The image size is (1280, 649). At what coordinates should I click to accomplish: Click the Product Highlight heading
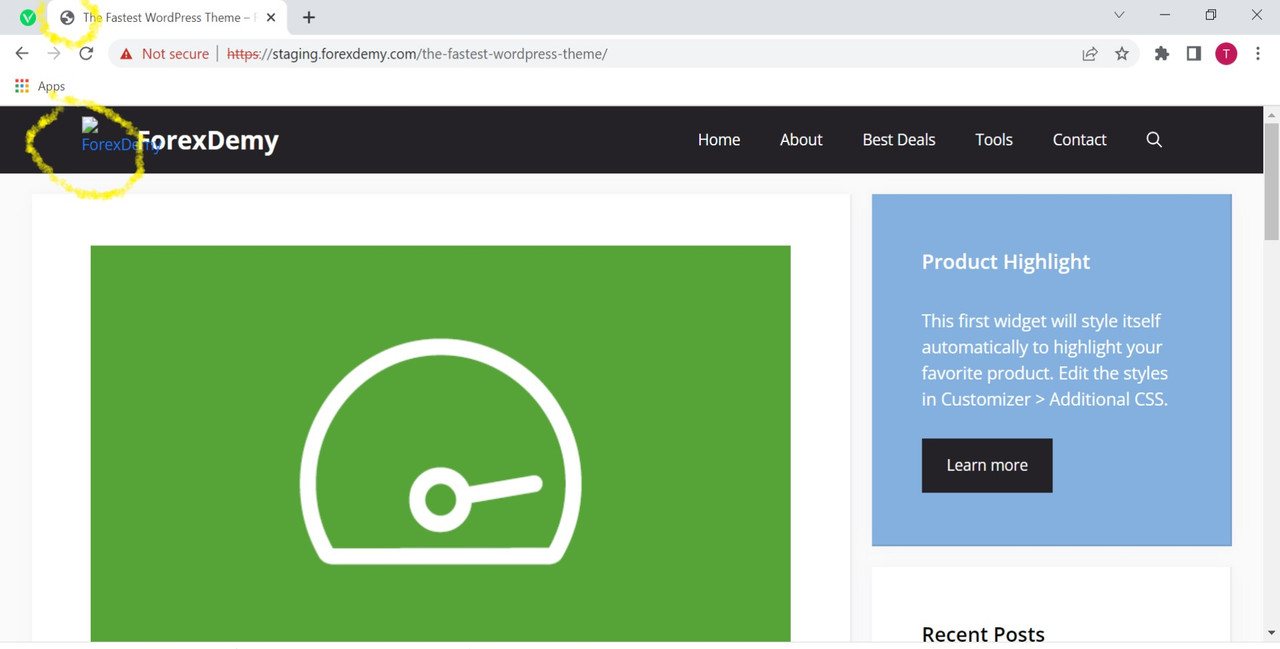(x=1006, y=262)
